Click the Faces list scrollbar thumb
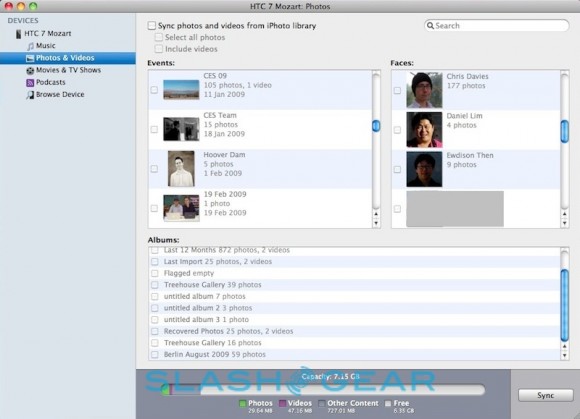580x419 pixels. [x=564, y=132]
